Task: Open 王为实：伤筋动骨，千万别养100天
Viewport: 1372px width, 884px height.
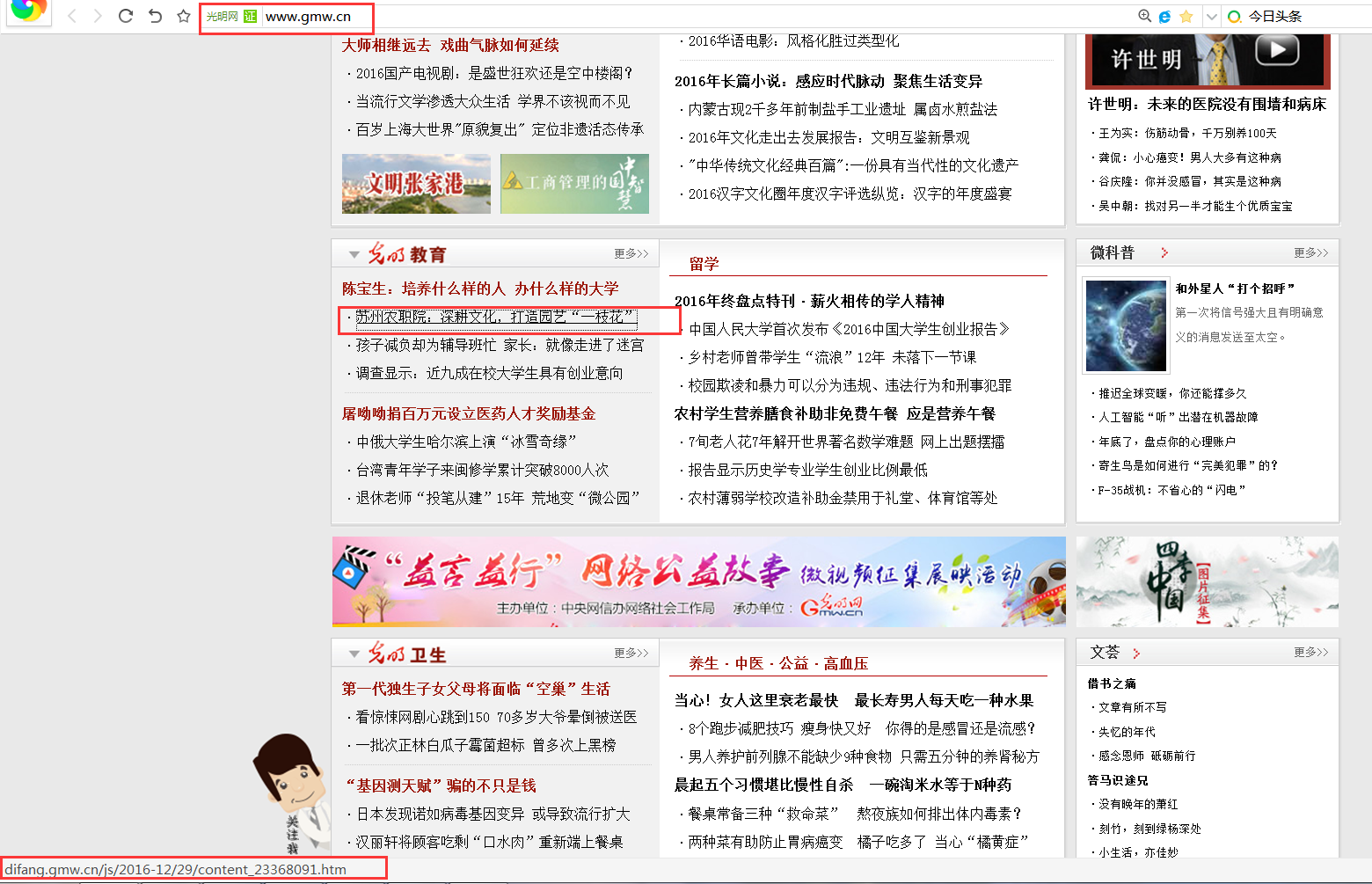Action: [1187, 133]
